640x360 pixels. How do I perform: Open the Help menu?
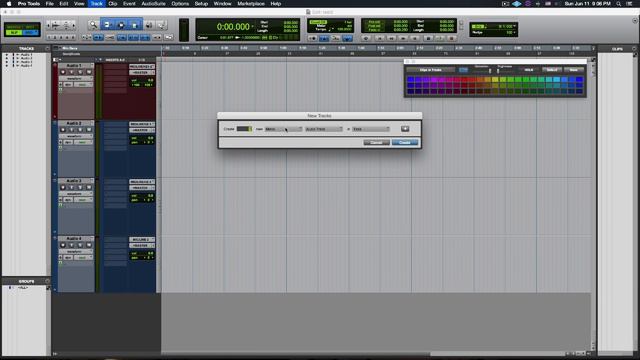click(276, 4)
